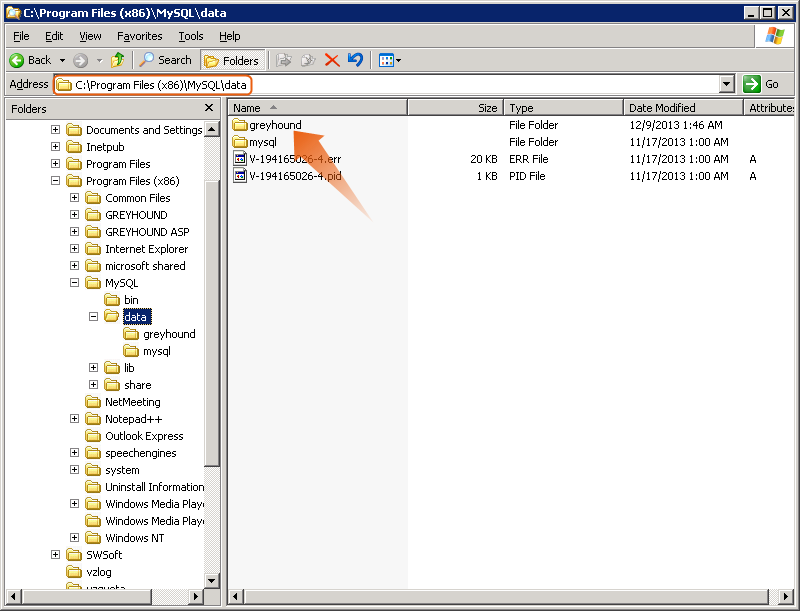Open the address bar dropdown list
The width and height of the screenshot is (800, 611).
tap(727, 84)
